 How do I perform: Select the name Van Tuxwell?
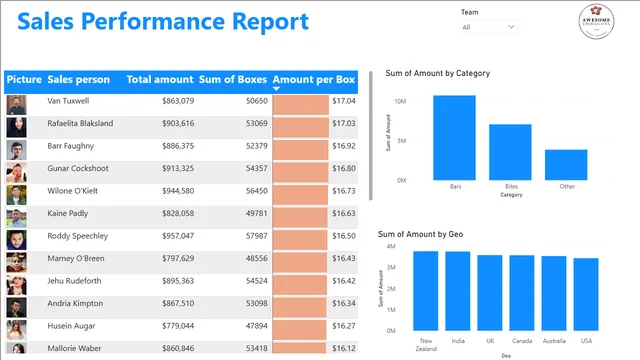click(68, 101)
